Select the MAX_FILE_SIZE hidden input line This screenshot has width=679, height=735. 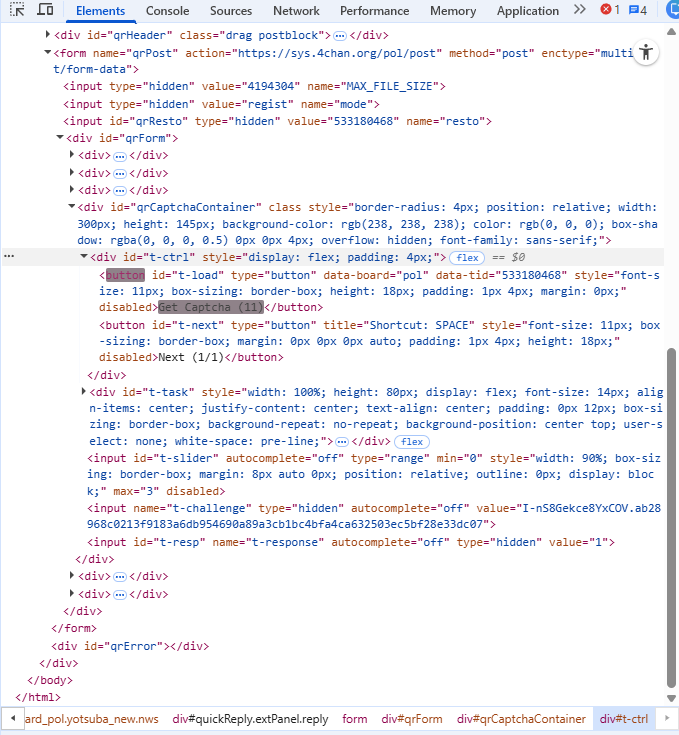pyautogui.click(x=254, y=86)
